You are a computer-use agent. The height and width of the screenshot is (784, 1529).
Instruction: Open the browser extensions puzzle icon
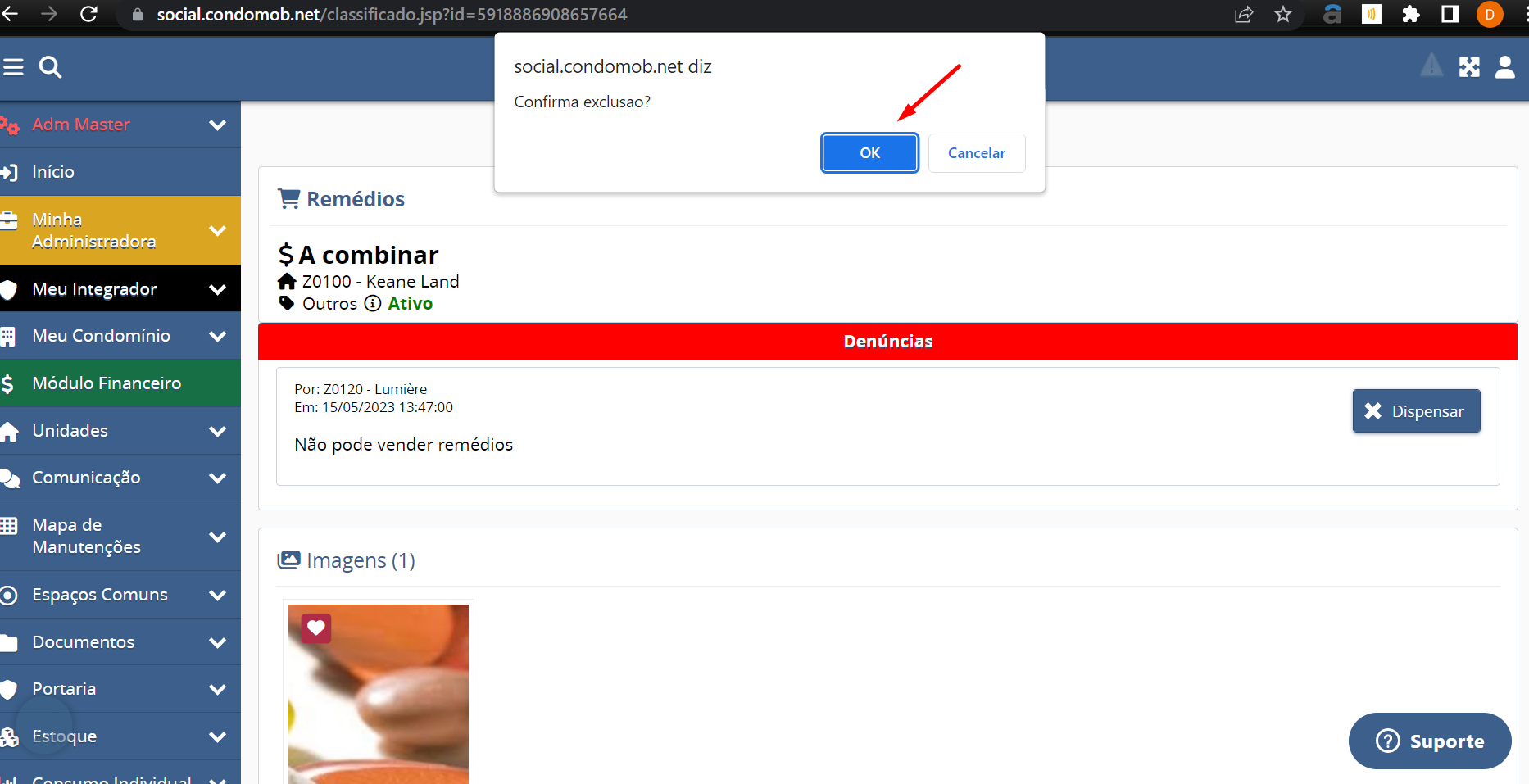click(x=1410, y=15)
